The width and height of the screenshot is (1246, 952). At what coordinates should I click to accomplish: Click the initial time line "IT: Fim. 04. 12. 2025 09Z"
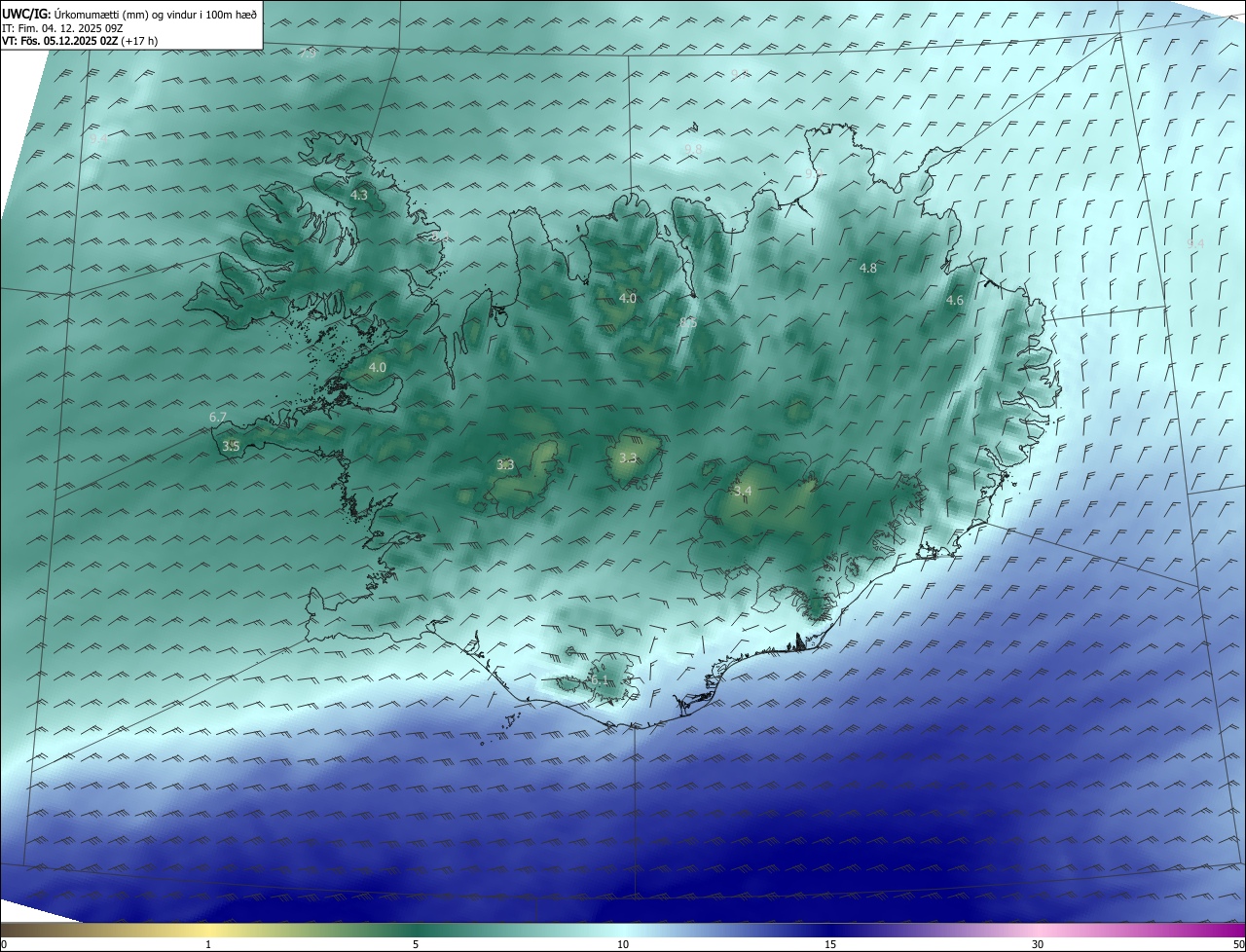click(62, 28)
